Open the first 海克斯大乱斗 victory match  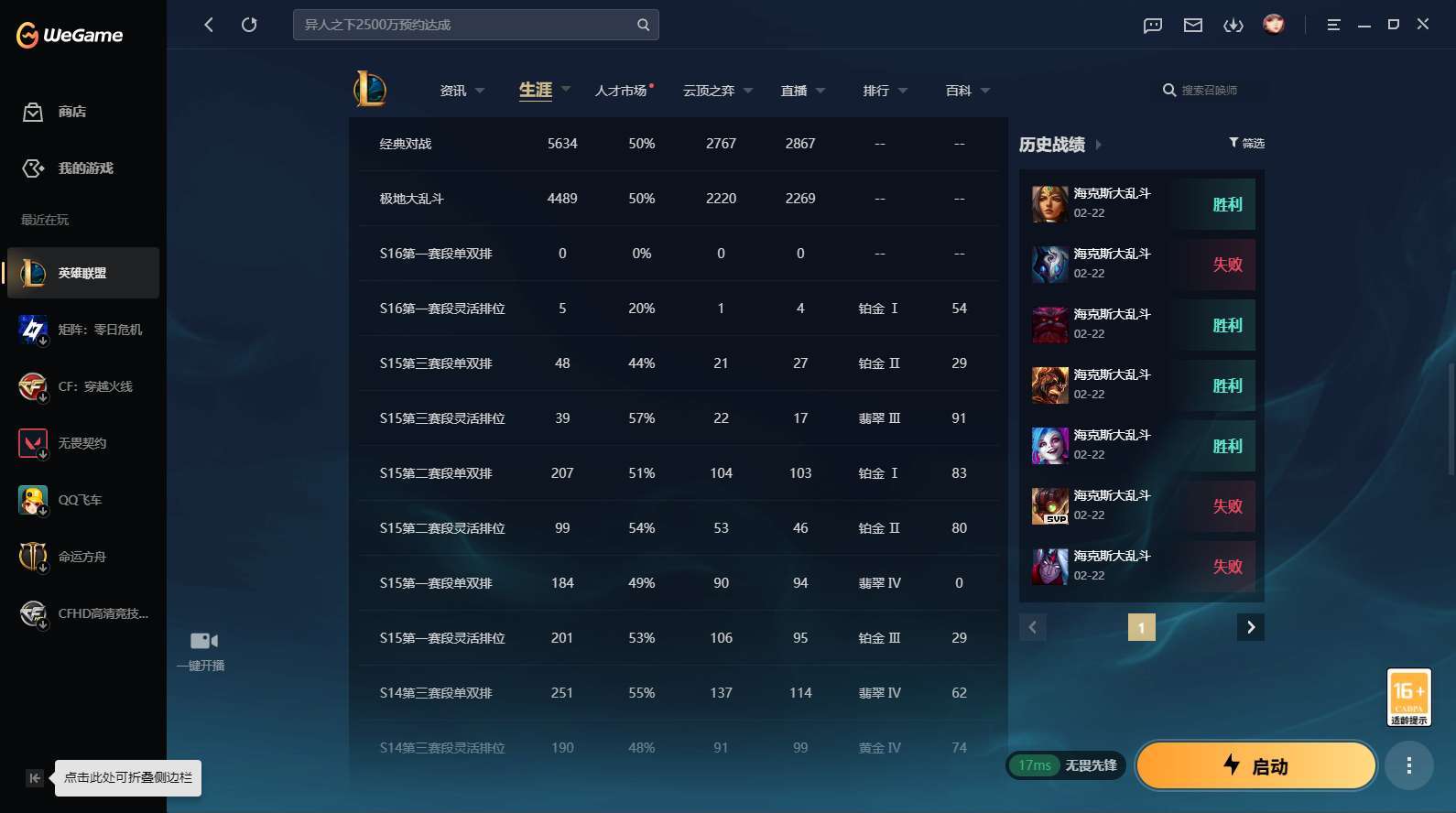pos(1141,203)
